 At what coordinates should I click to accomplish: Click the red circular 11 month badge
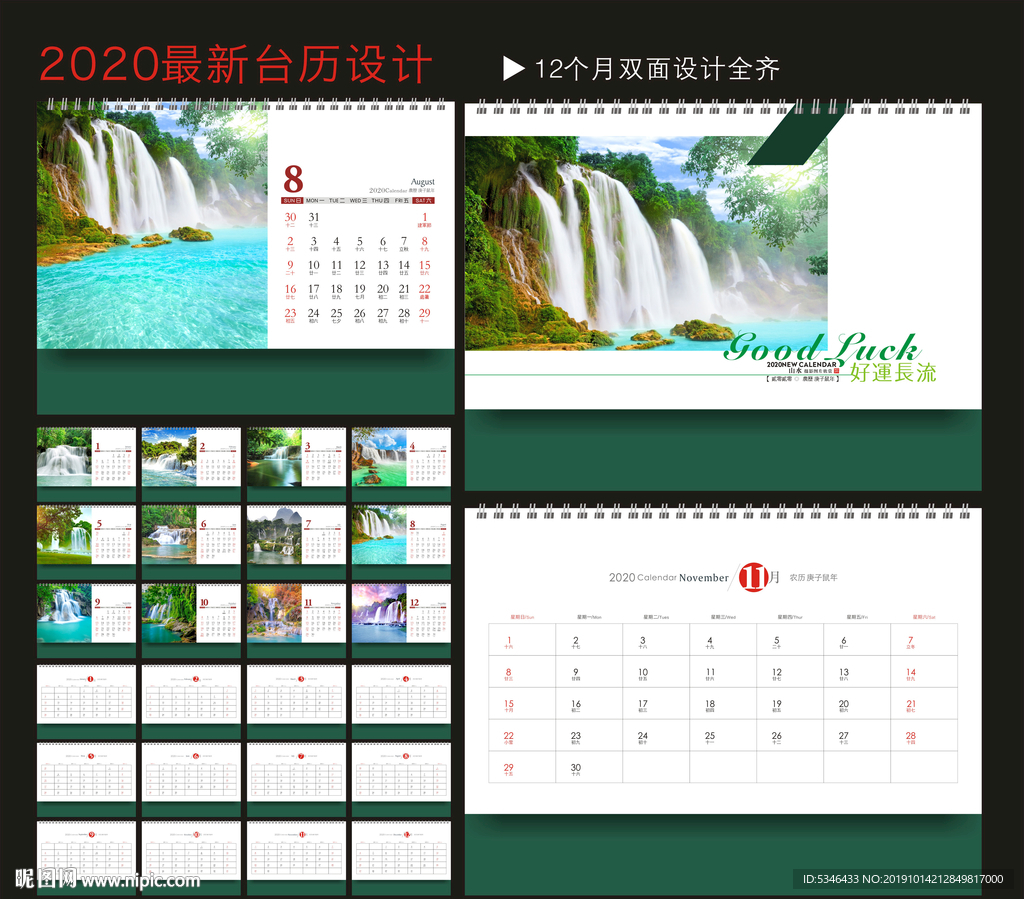tap(752, 577)
